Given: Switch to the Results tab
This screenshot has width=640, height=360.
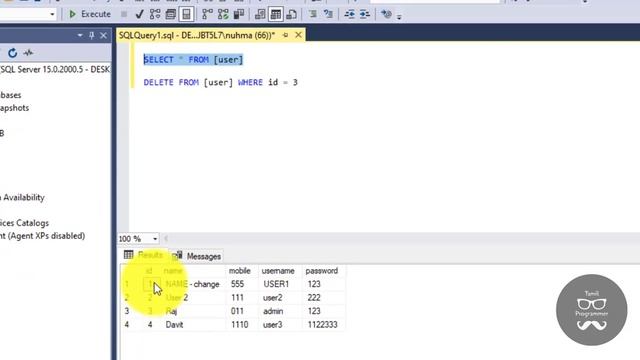Looking at the screenshot, I should tap(144, 256).
